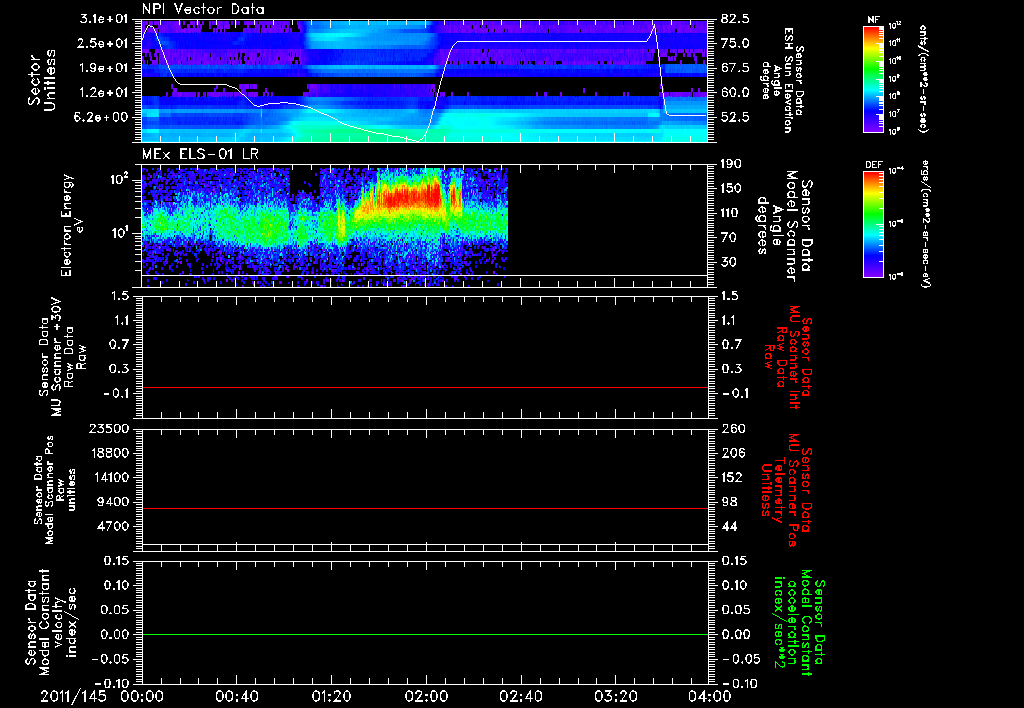Click the "9400" scanner position tick value

114,502
